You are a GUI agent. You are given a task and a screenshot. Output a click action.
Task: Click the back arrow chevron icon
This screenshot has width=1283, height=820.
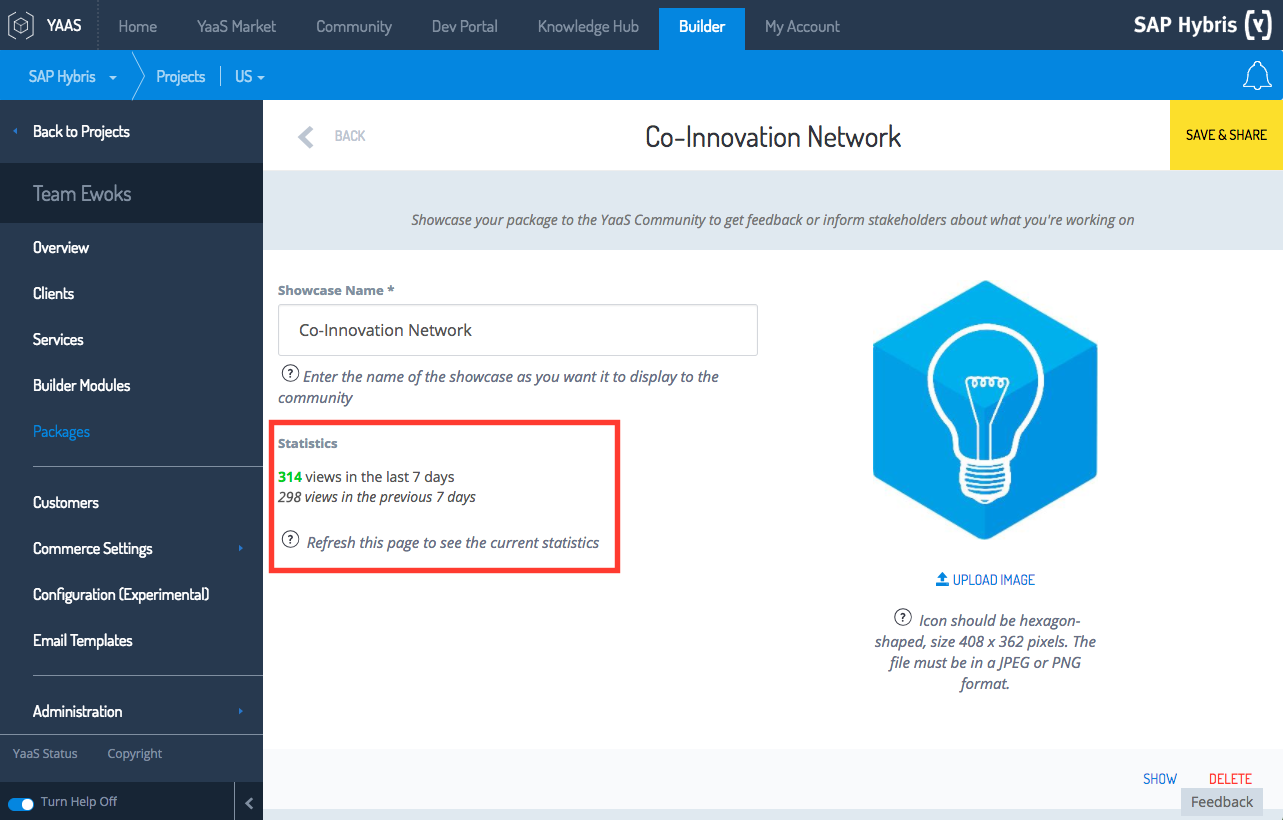pos(306,136)
